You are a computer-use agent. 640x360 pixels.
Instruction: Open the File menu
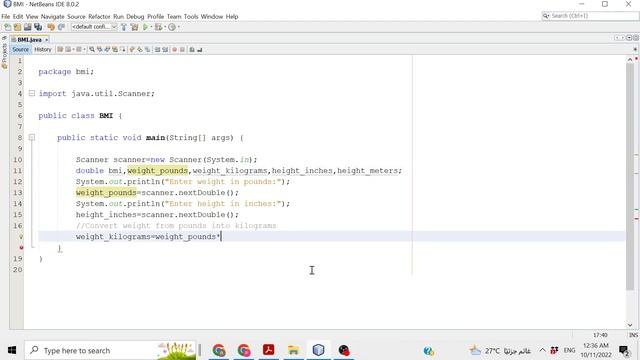pyautogui.click(x=6, y=17)
